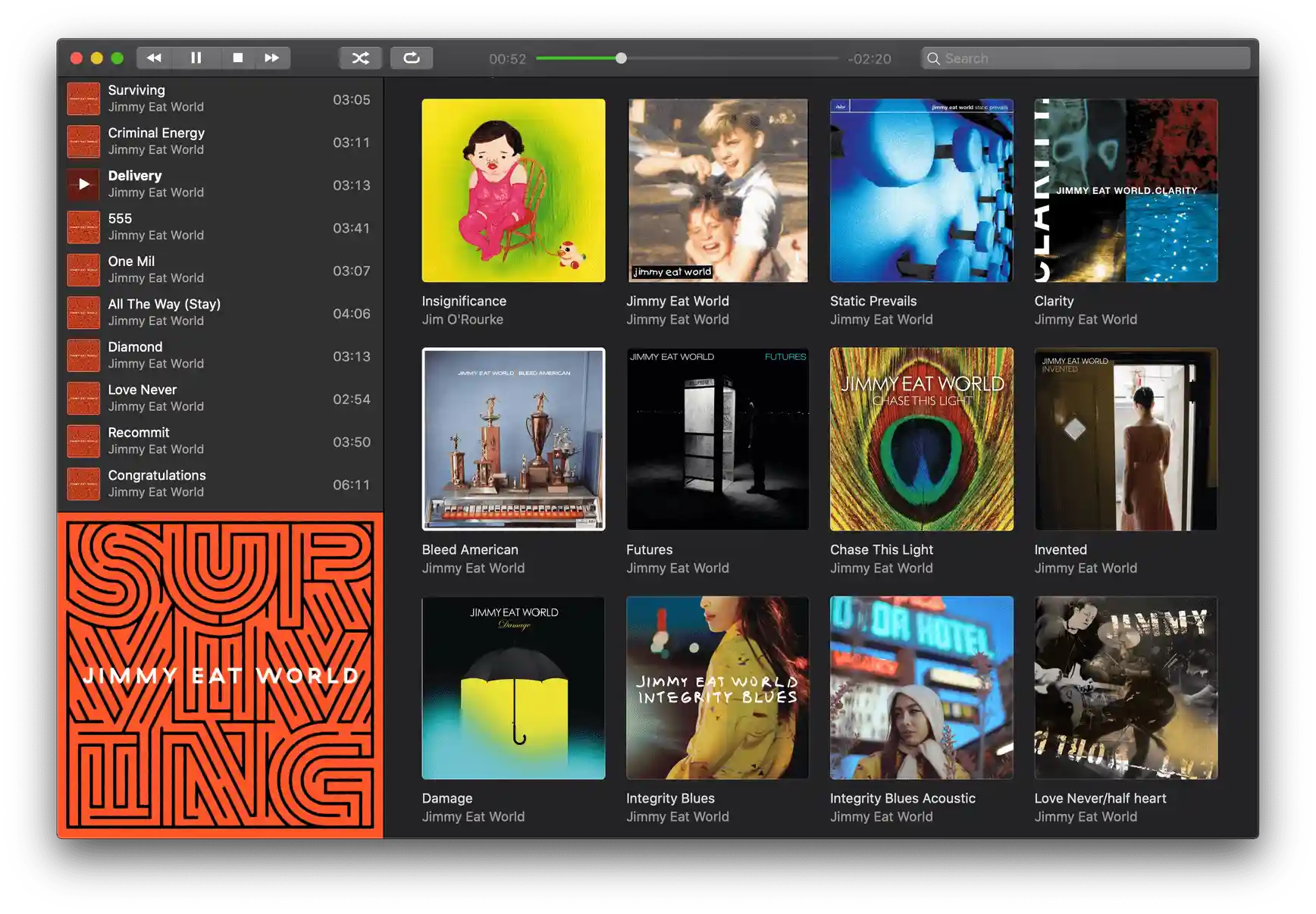
Task: Click the previous track rewind button
Action: click(154, 58)
